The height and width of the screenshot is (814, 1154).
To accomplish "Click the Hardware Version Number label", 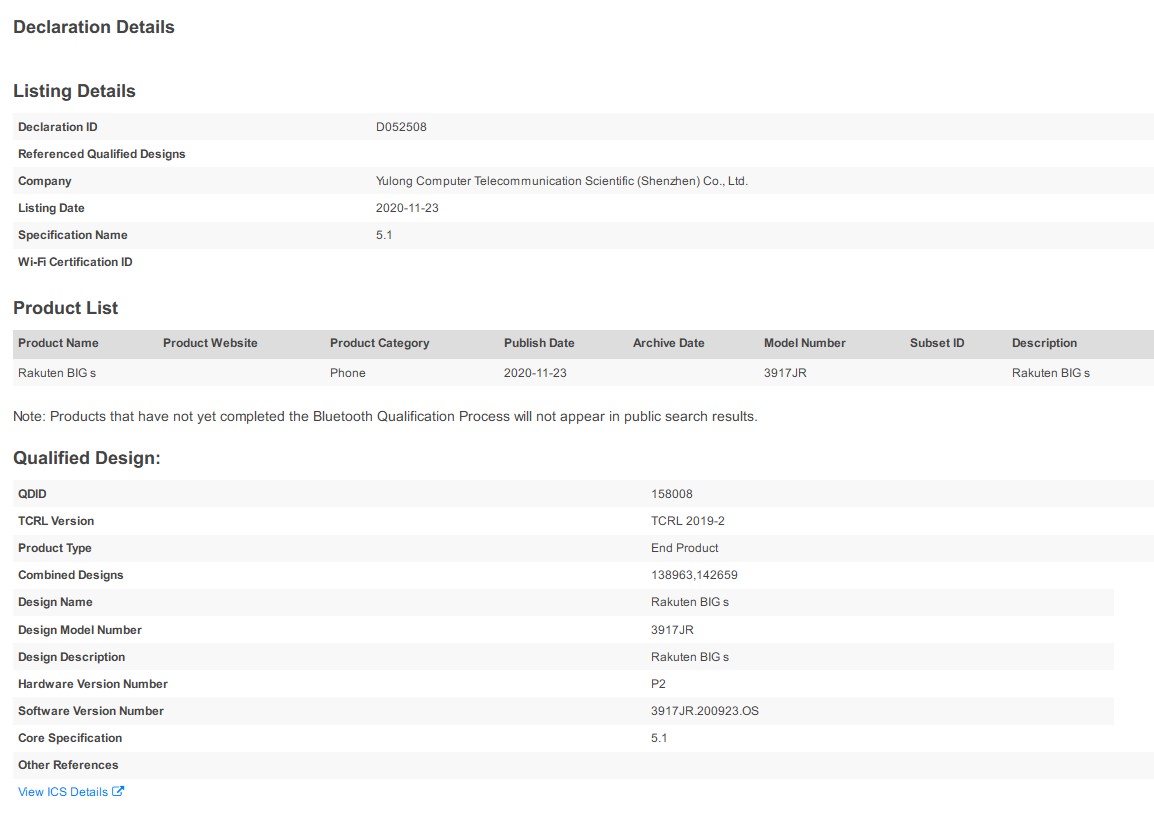I will [x=93, y=684].
